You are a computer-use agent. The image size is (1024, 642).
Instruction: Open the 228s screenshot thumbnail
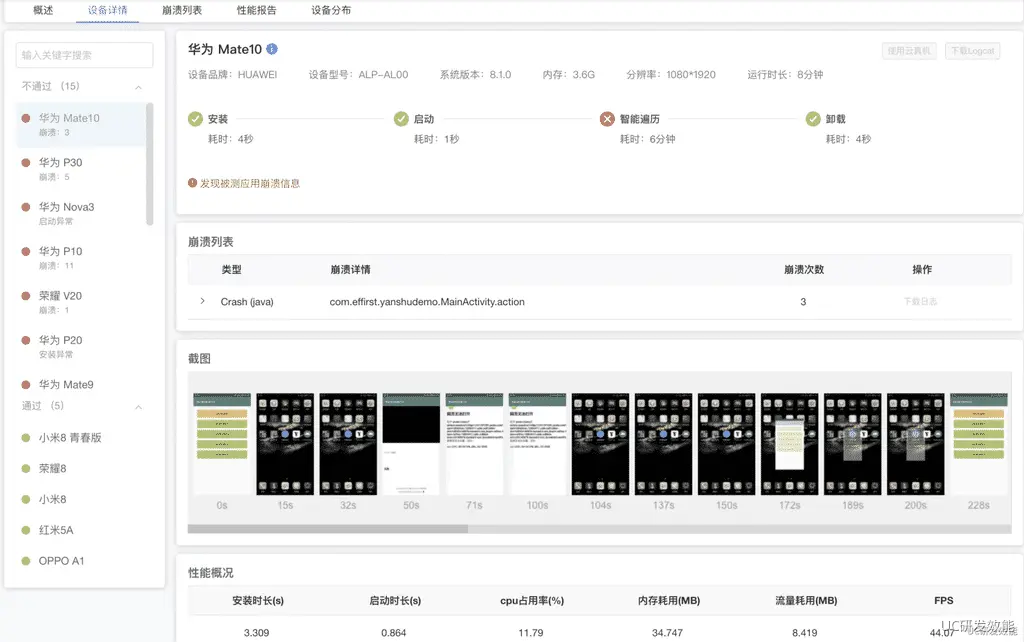click(978, 444)
